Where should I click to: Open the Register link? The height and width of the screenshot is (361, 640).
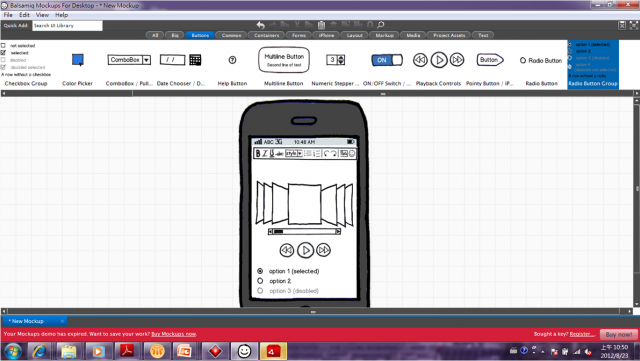point(581,334)
